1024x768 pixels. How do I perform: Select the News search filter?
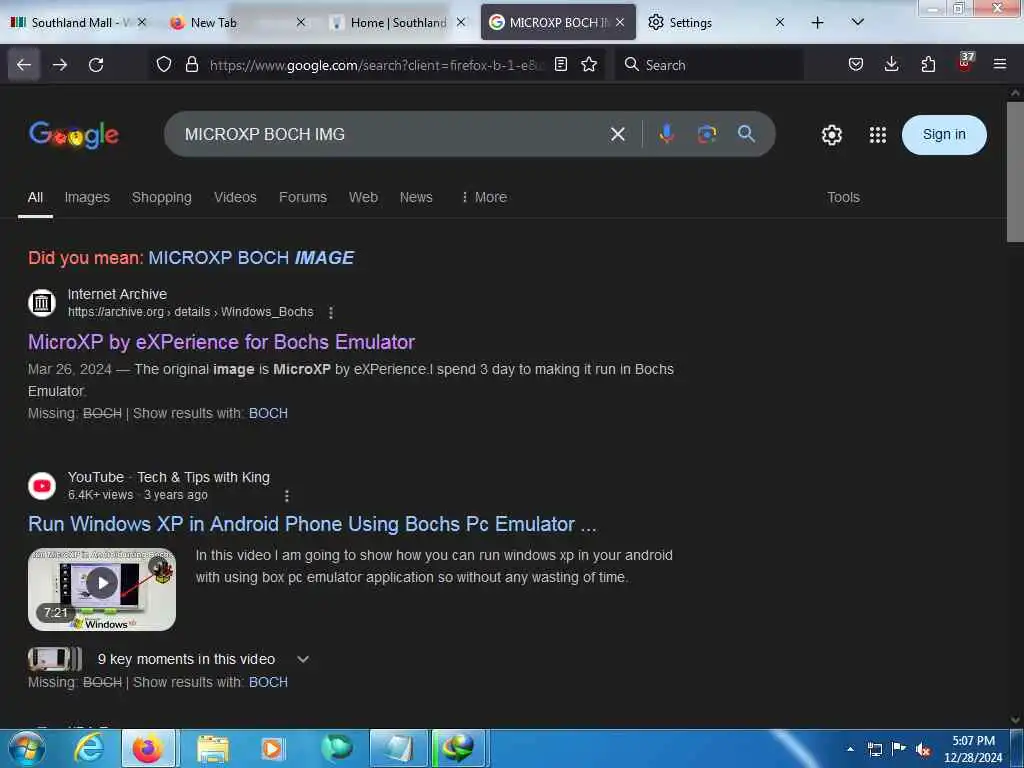coord(416,197)
